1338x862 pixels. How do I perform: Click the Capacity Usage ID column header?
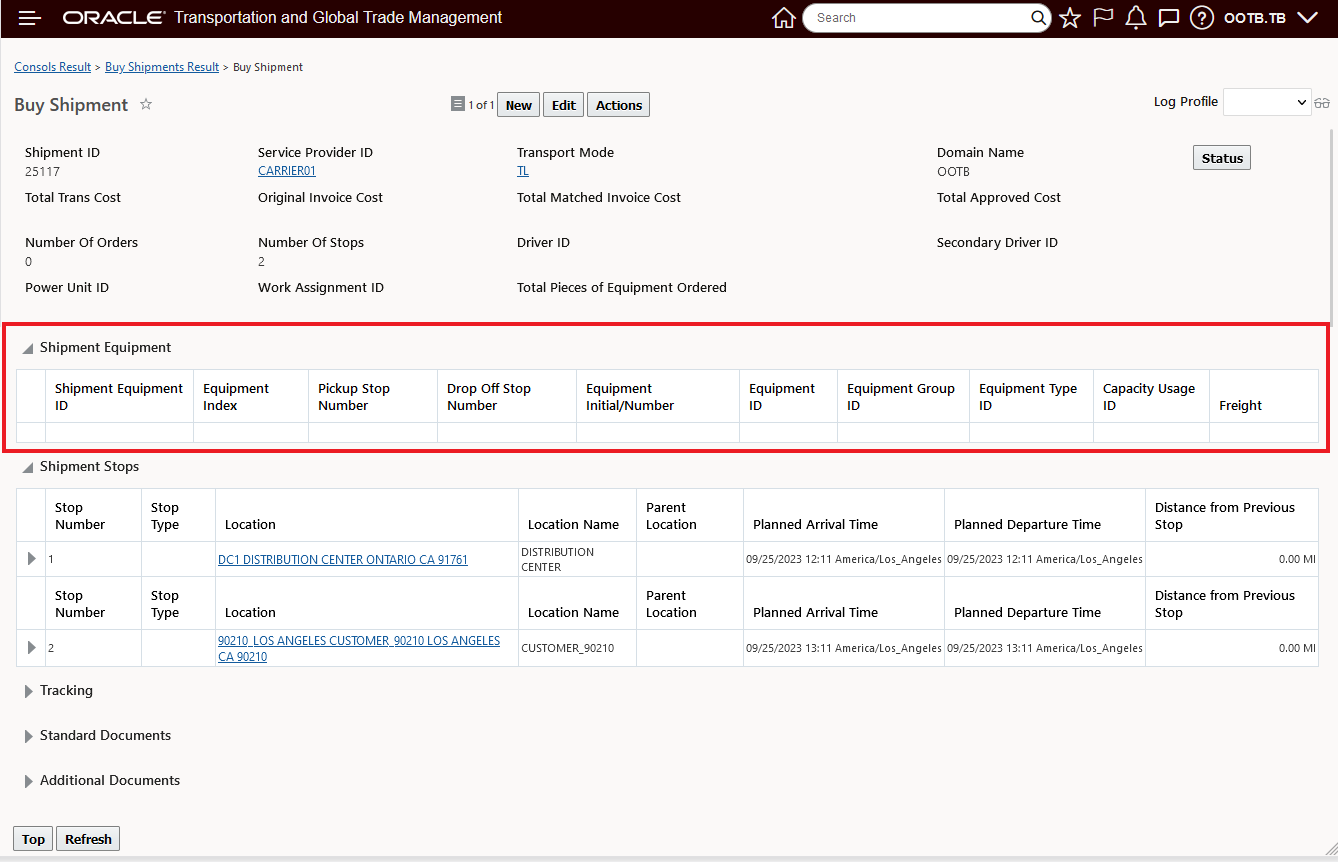pos(1151,397)
